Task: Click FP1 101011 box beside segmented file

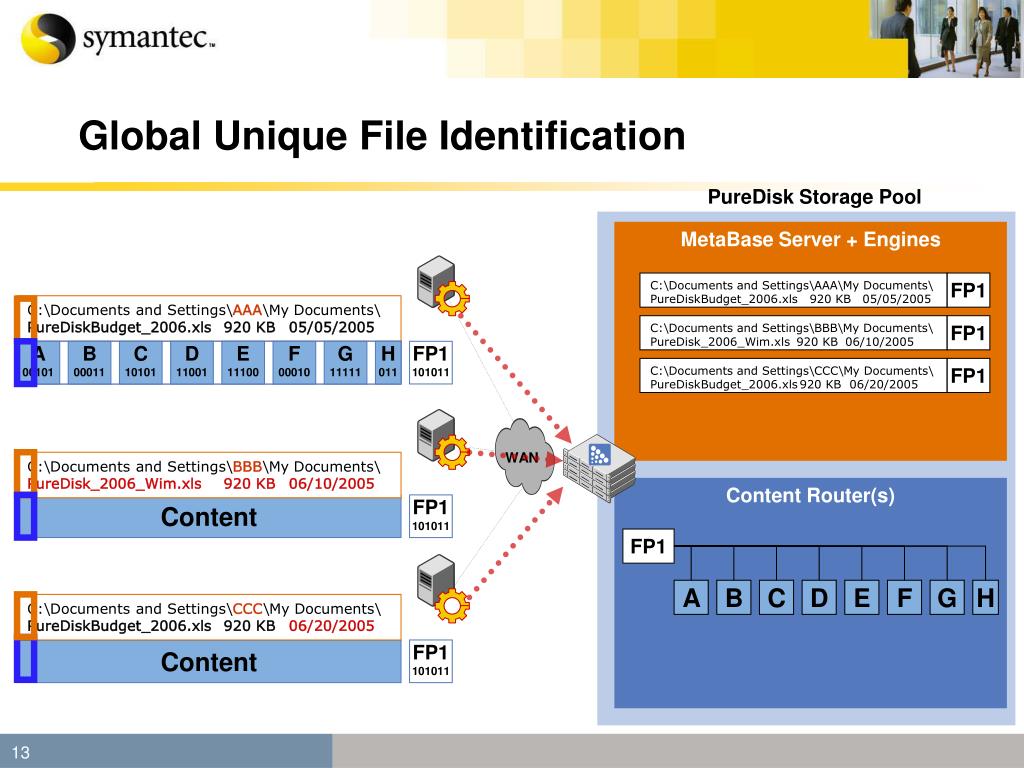Action: [x=430, y=362]
